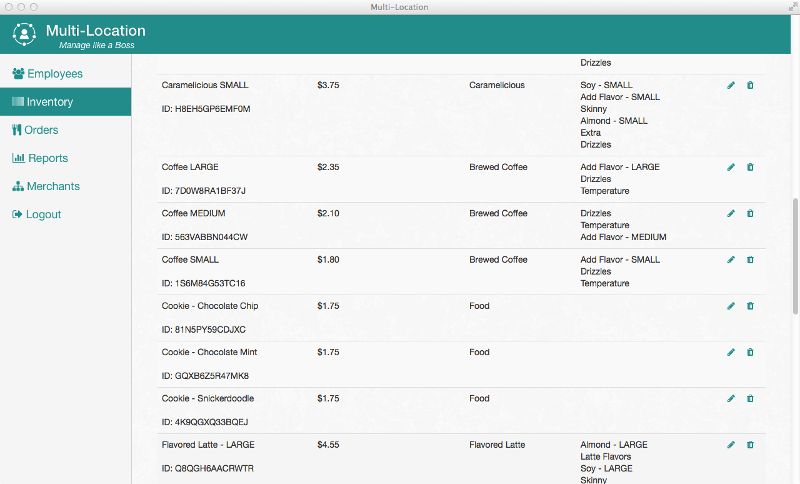800x484 pixels.
Task: Click the Flavored Latte category cell
Action: click(x=497, y=445)
